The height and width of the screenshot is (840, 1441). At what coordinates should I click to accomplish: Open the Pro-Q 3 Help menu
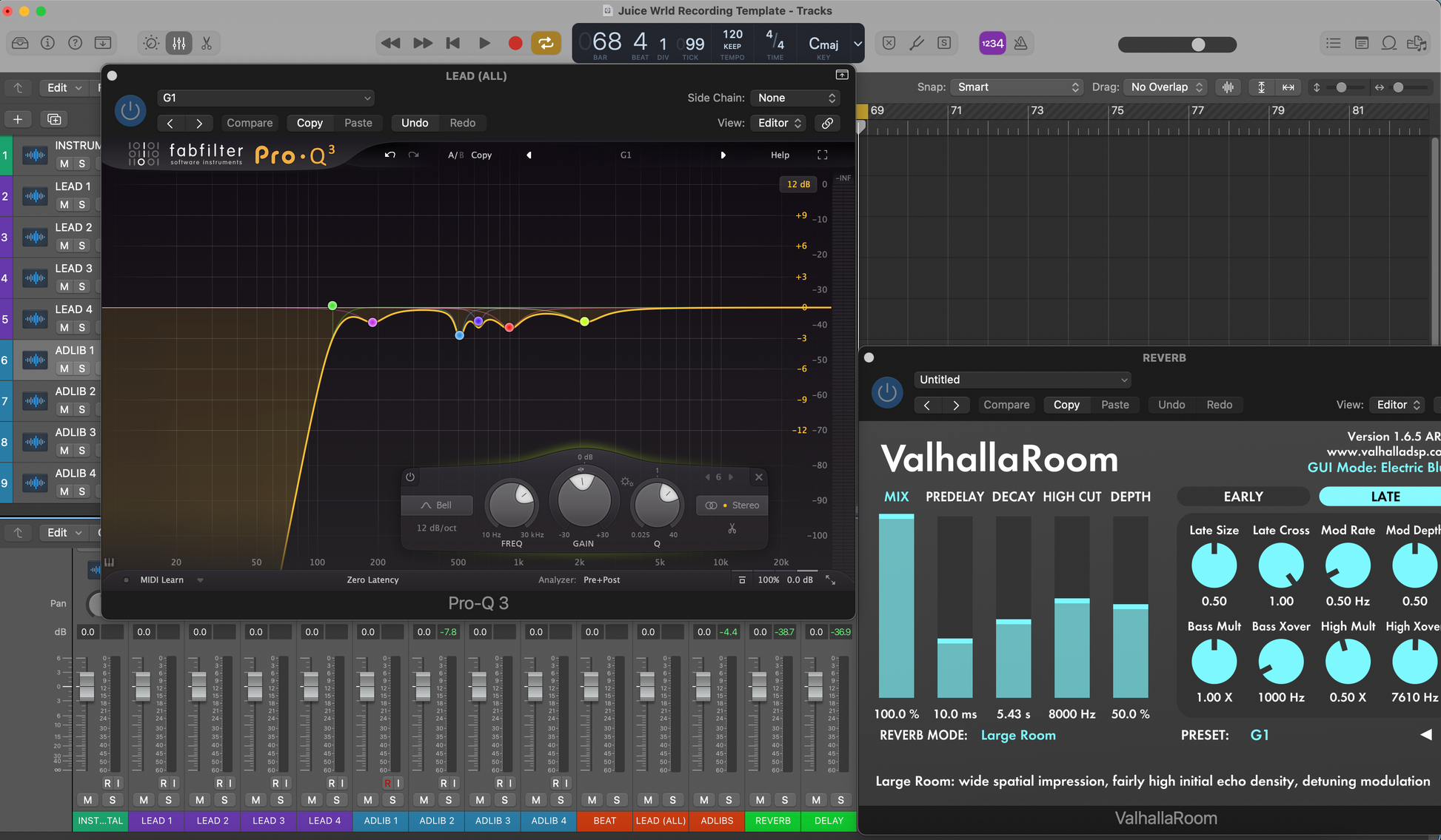pos(780,155)
